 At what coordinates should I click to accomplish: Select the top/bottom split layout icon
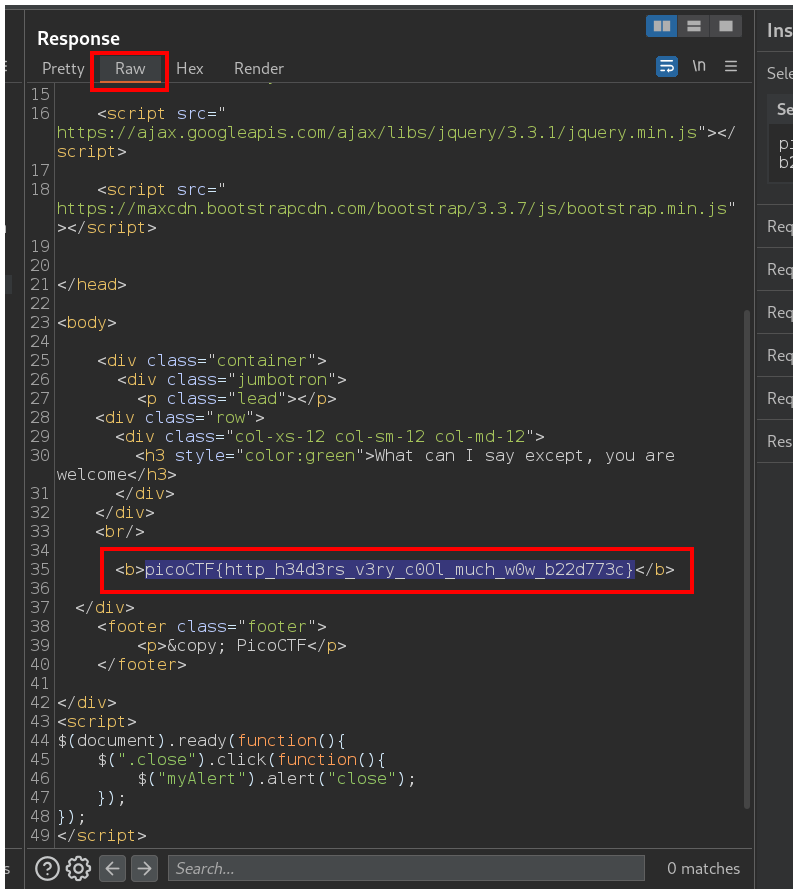click(x=693, y=26)
